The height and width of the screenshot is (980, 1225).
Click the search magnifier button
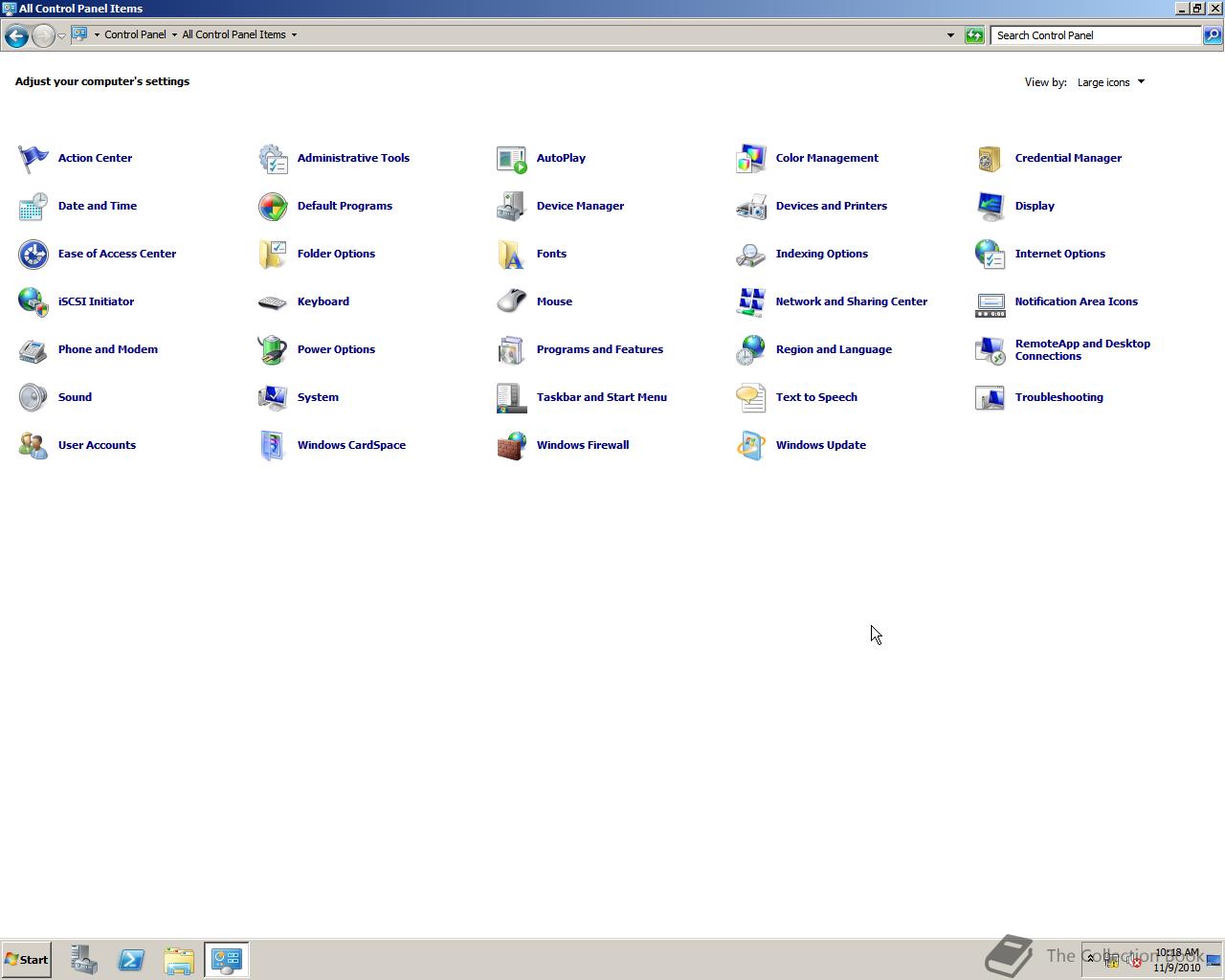point(1212,35)
